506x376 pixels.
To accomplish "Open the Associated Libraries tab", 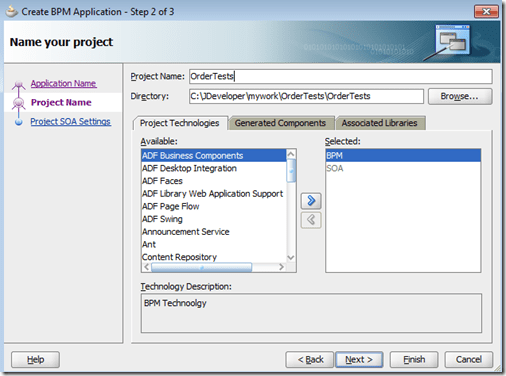I will (379, 123).
